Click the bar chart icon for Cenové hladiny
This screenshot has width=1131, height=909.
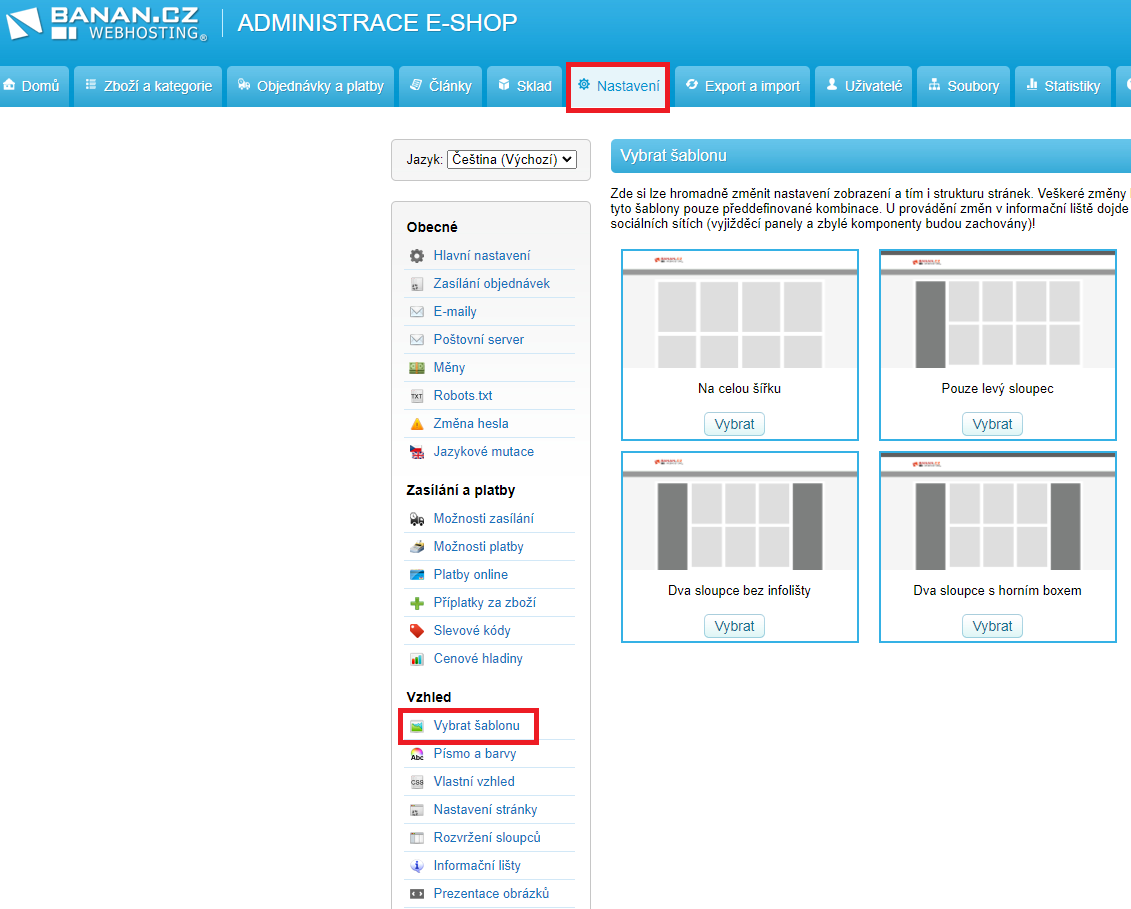417,659
